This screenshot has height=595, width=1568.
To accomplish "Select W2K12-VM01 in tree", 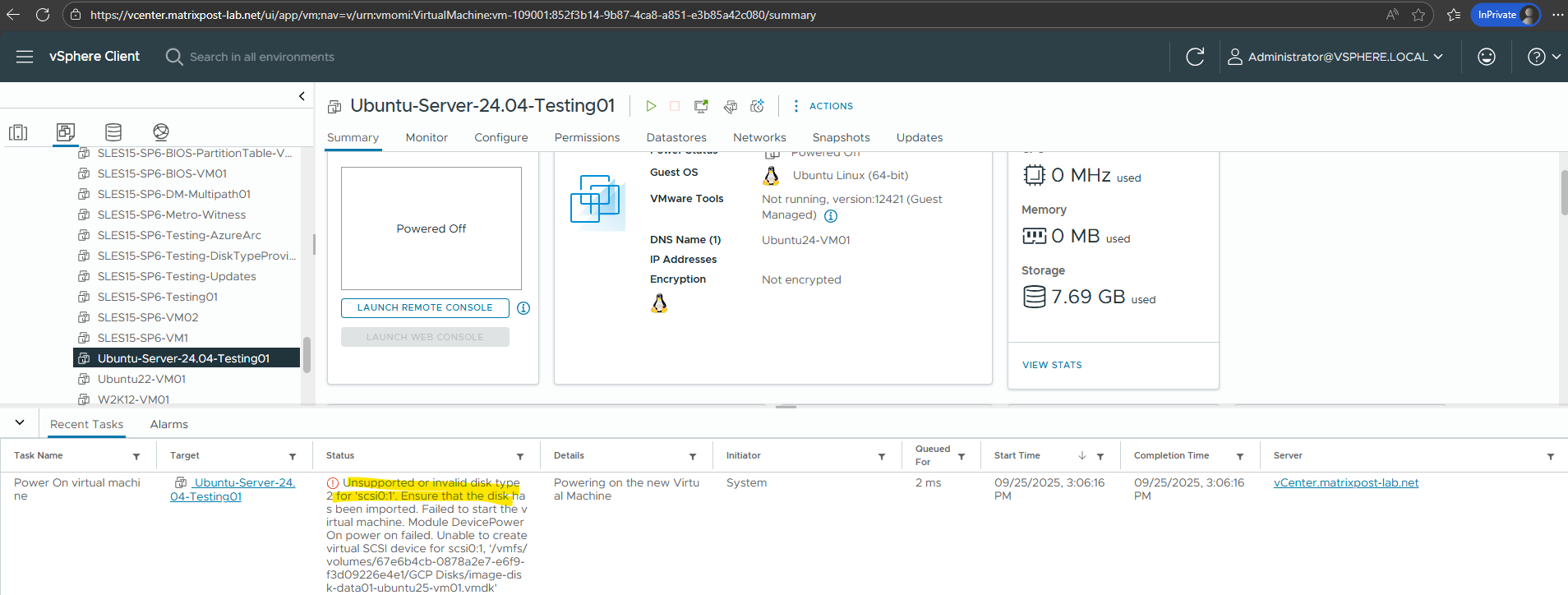I will click(x=133, y=399).
